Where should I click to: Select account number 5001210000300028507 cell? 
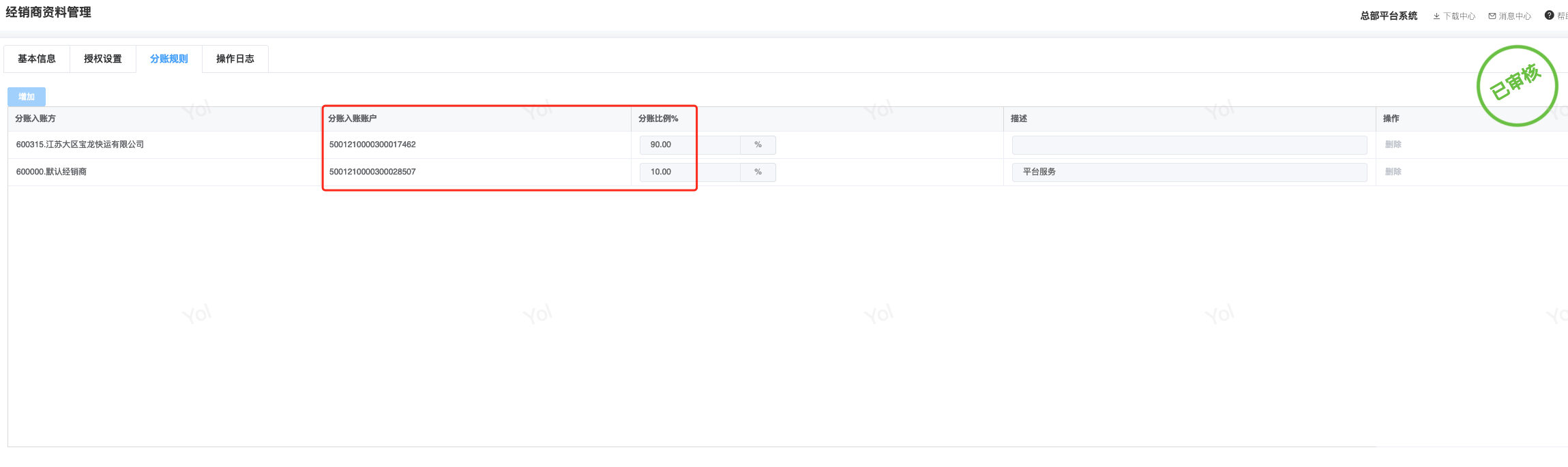coord(372,172)
